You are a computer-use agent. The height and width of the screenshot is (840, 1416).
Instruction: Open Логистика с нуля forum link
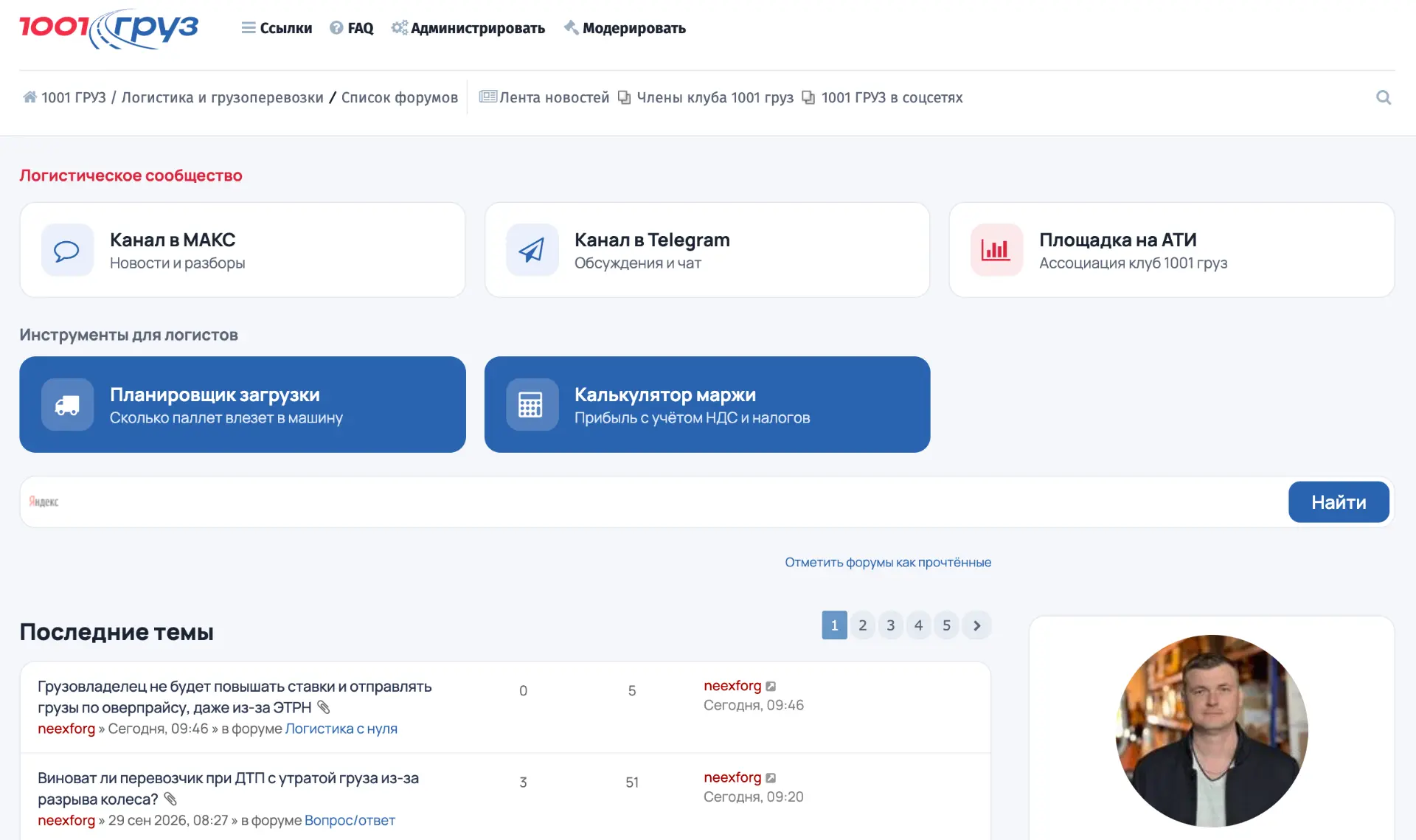click(341, 729)
